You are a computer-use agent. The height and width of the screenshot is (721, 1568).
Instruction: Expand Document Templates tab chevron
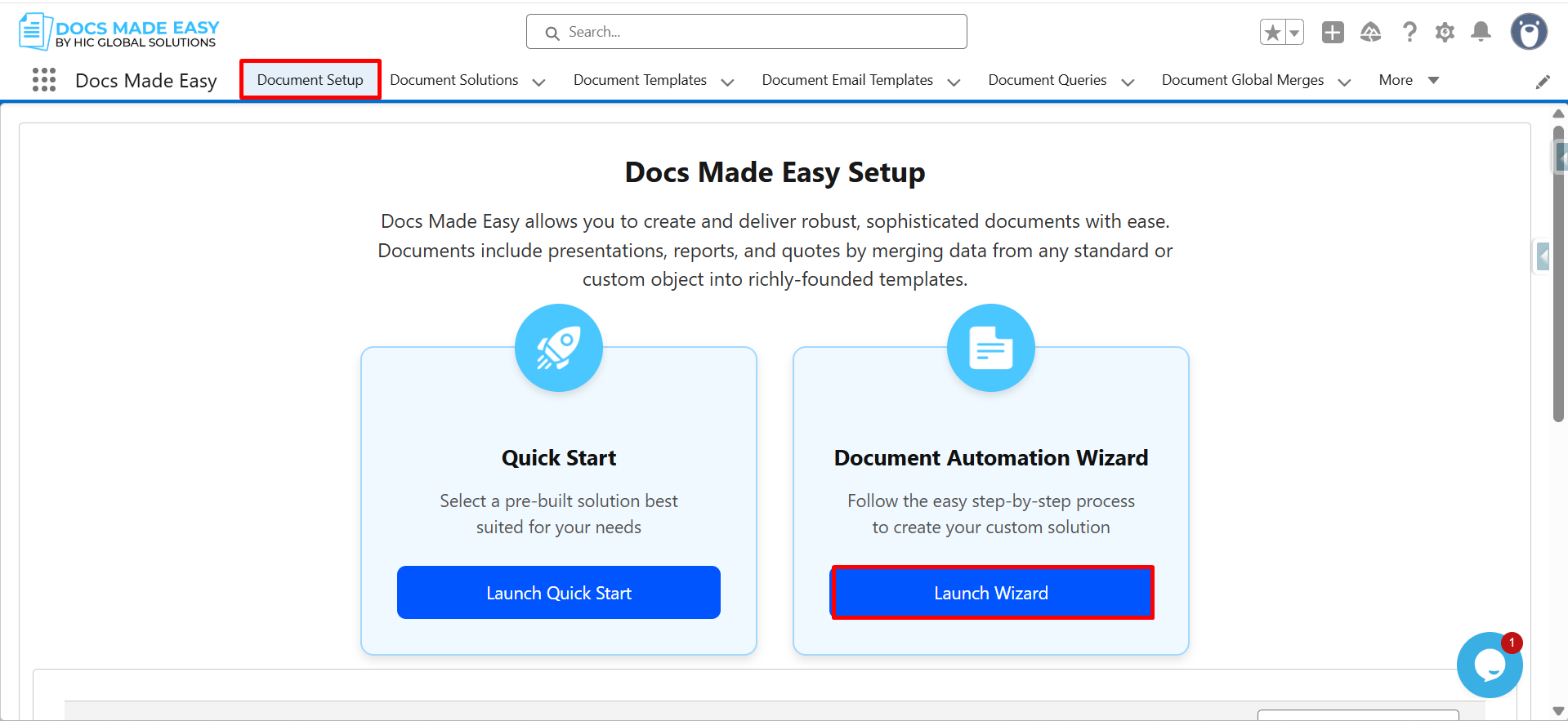point(727,82)
